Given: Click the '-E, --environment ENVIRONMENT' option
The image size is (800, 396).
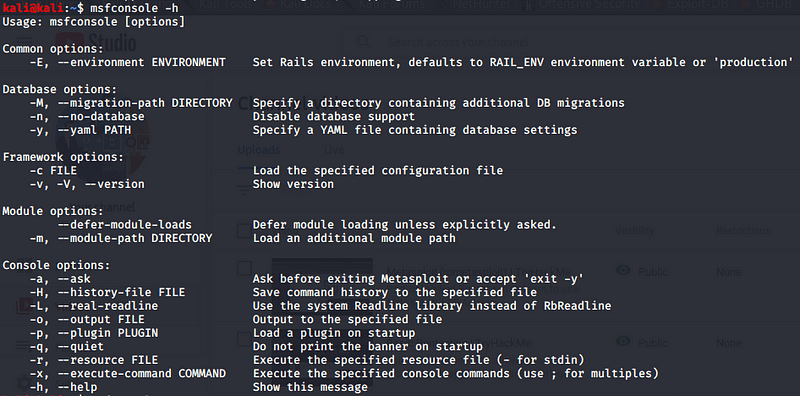Looking at the screenshot, I should (128, 62).
